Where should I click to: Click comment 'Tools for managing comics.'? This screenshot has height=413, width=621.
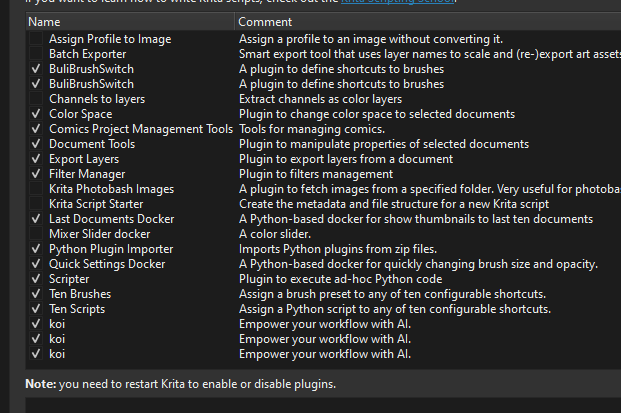[312, 129]
